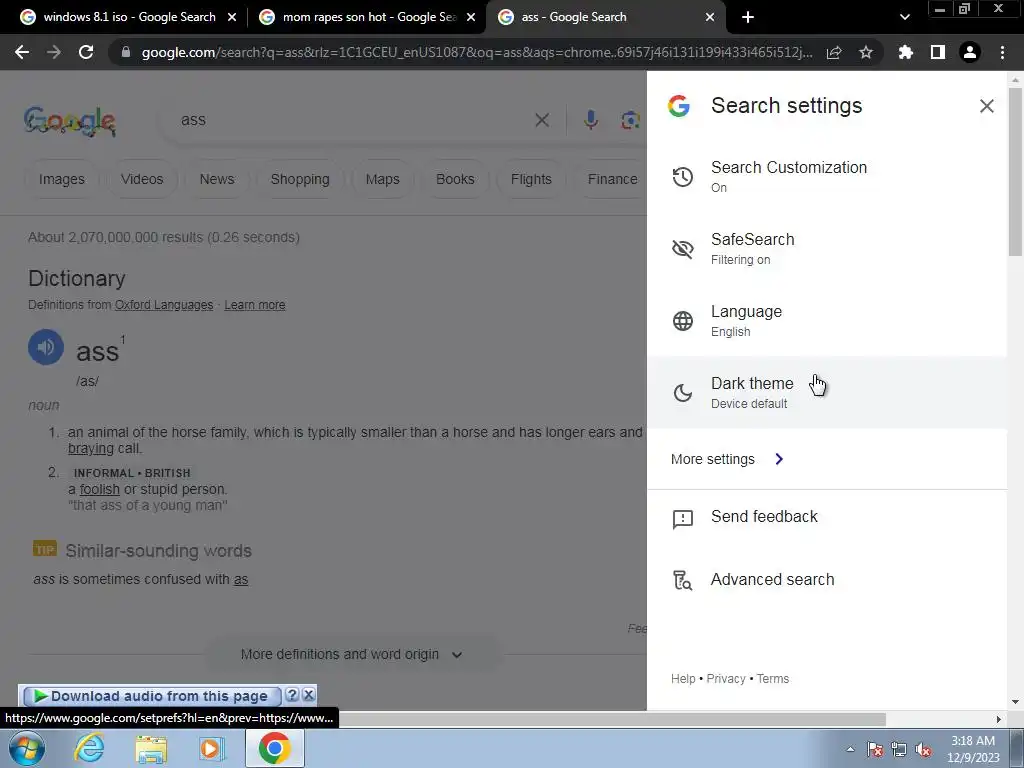Viewport: 1024px width, 768px height.
Task: Close the 'ass - Google Search' tab
Action: coord(710,17)
